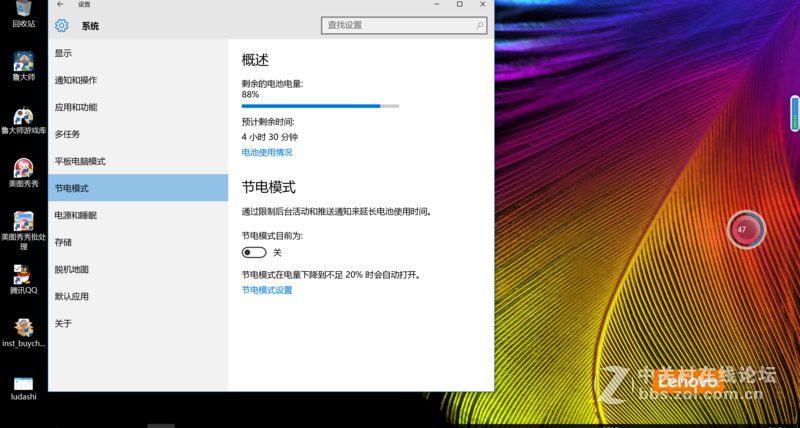Open the 美图秀秀批处理 desktop shortcut
Screen dimensions: 800x428
tap(23, 231)
